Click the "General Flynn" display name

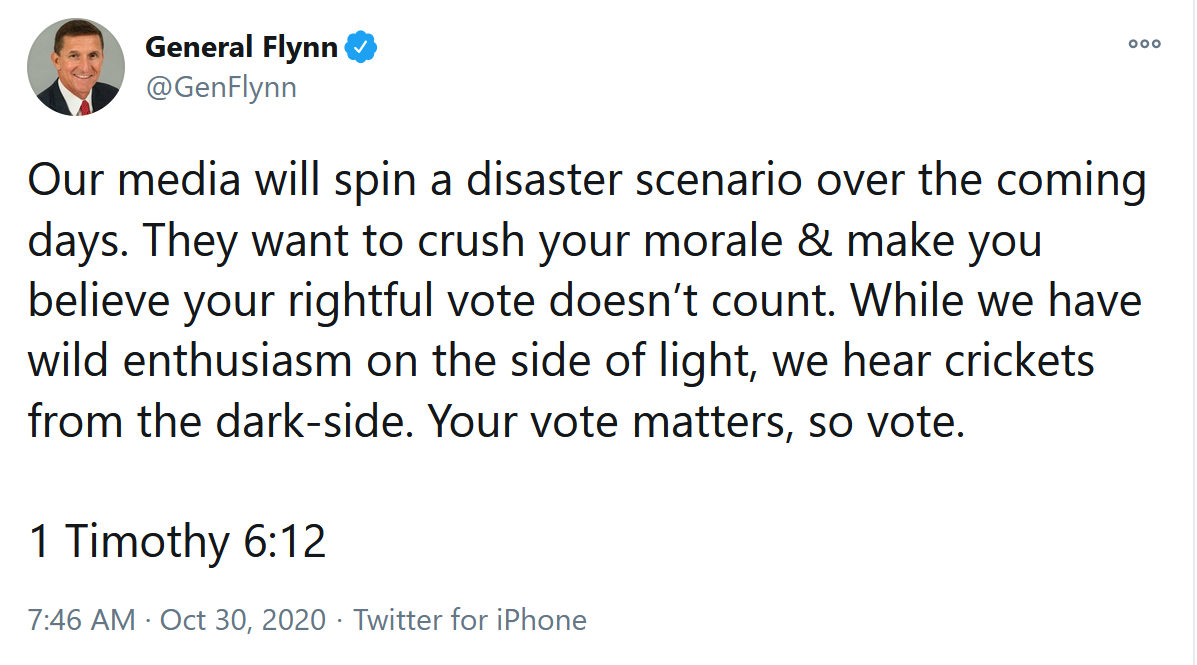[x=241, y=47]
